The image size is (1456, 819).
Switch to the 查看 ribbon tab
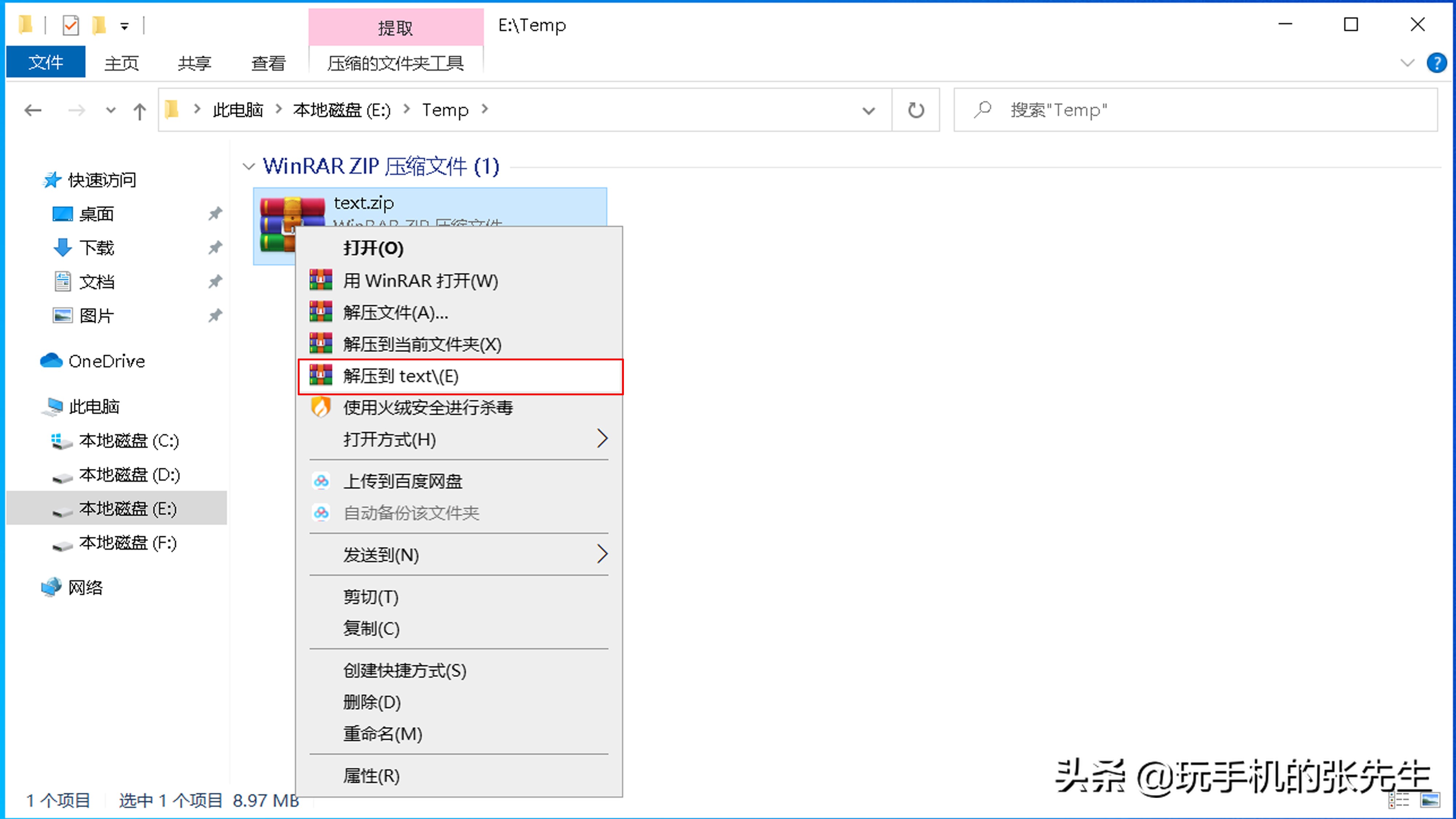(268, 63)
